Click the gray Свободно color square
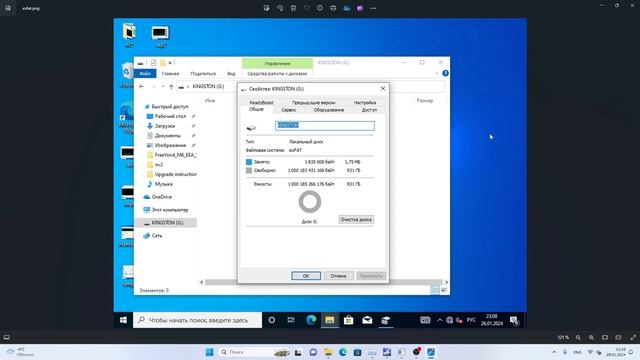 (249, 171)
